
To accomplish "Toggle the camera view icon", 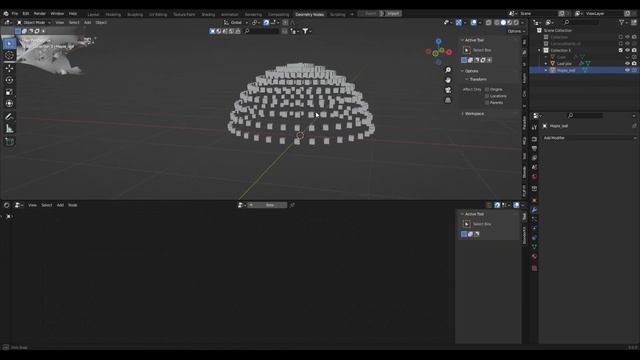I will pyautogui.click(x=448, y=90).
